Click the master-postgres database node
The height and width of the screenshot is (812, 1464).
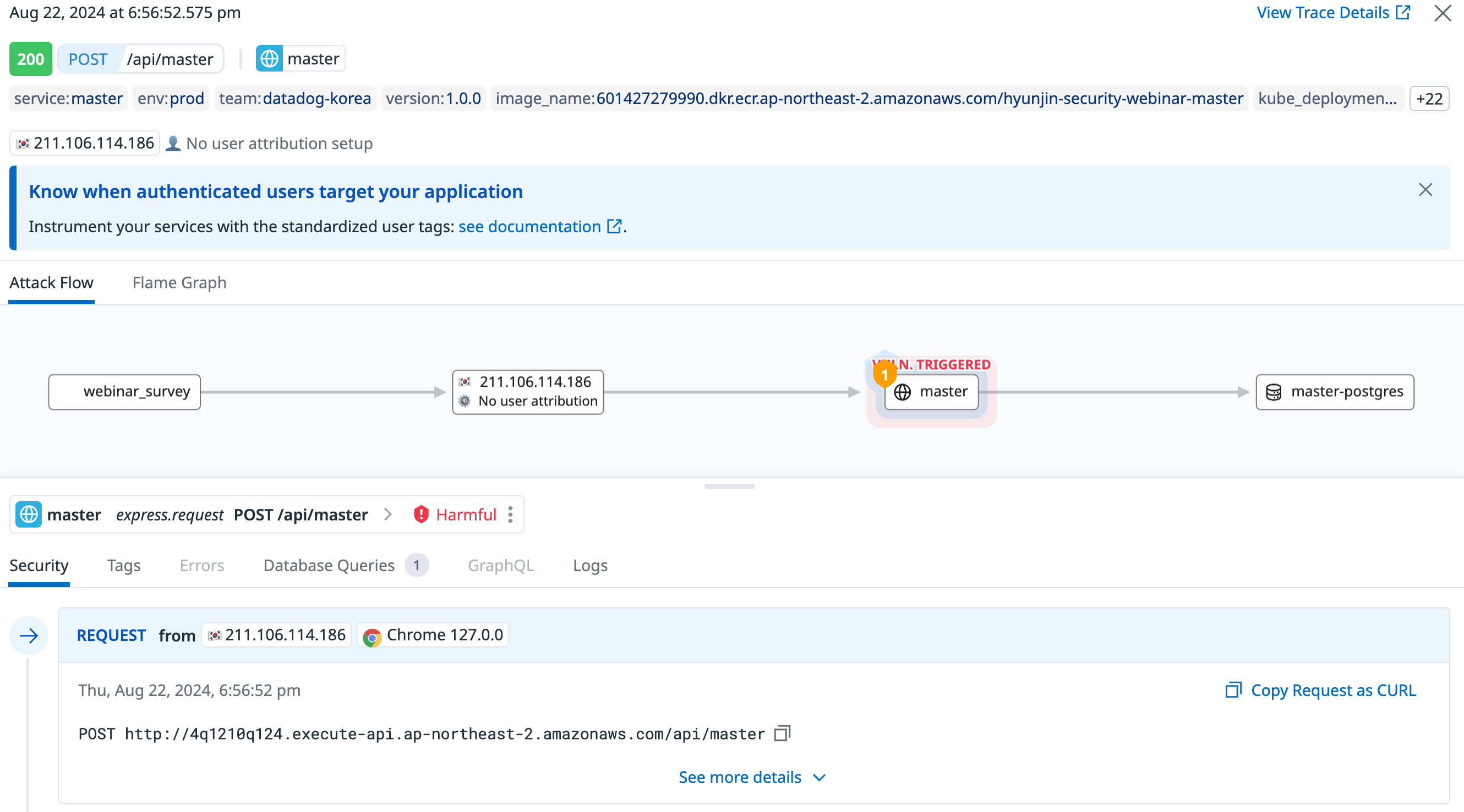[1335, 392]
